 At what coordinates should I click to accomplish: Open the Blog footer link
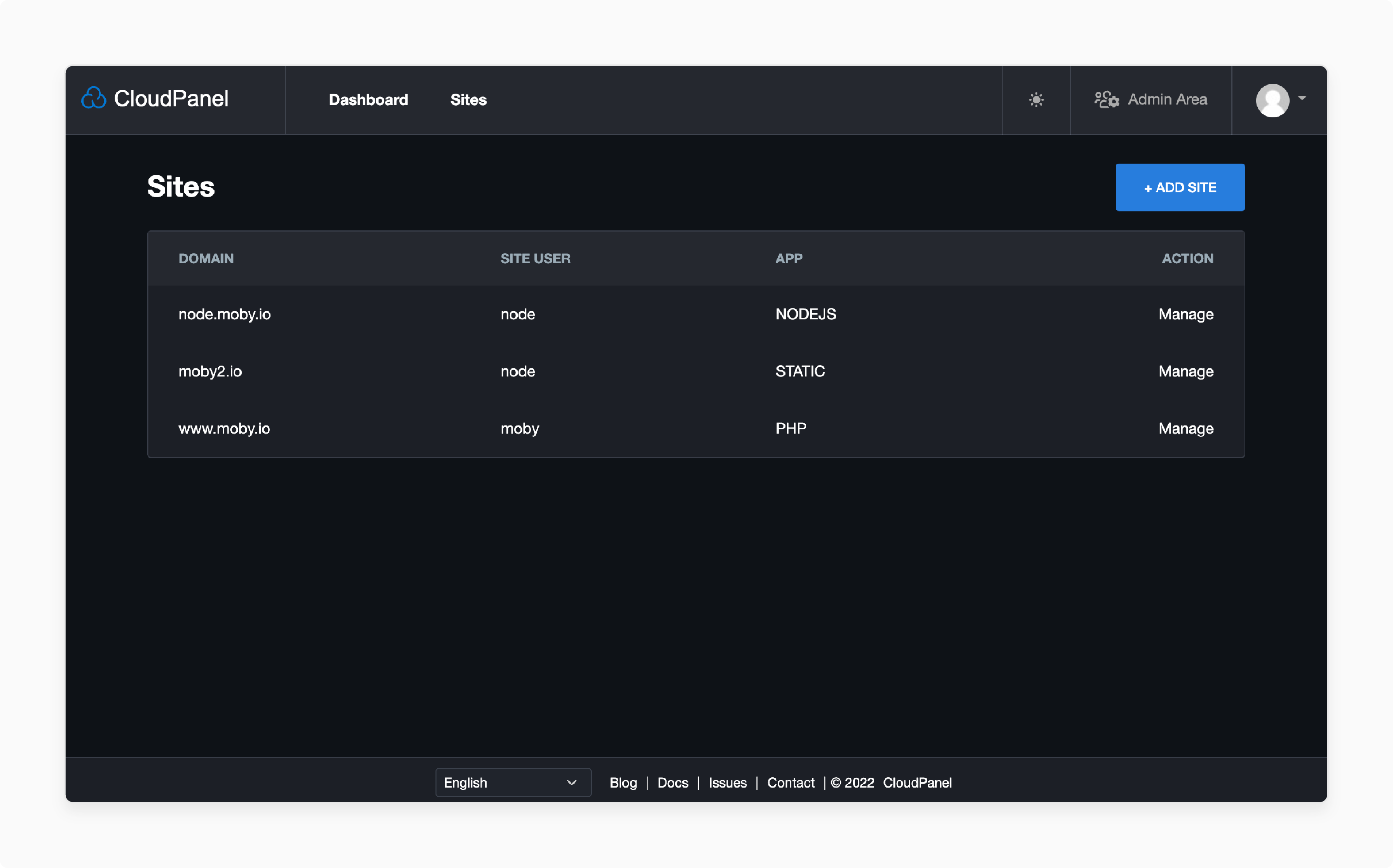pos(623,783)
